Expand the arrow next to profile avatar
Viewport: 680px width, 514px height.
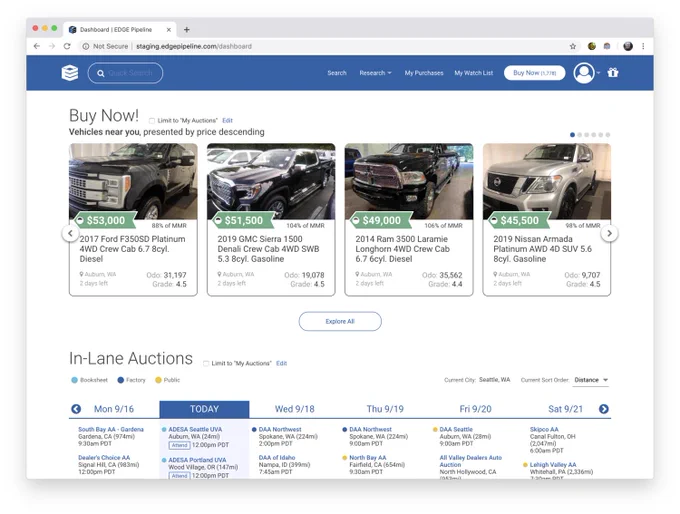coord(598,73)
